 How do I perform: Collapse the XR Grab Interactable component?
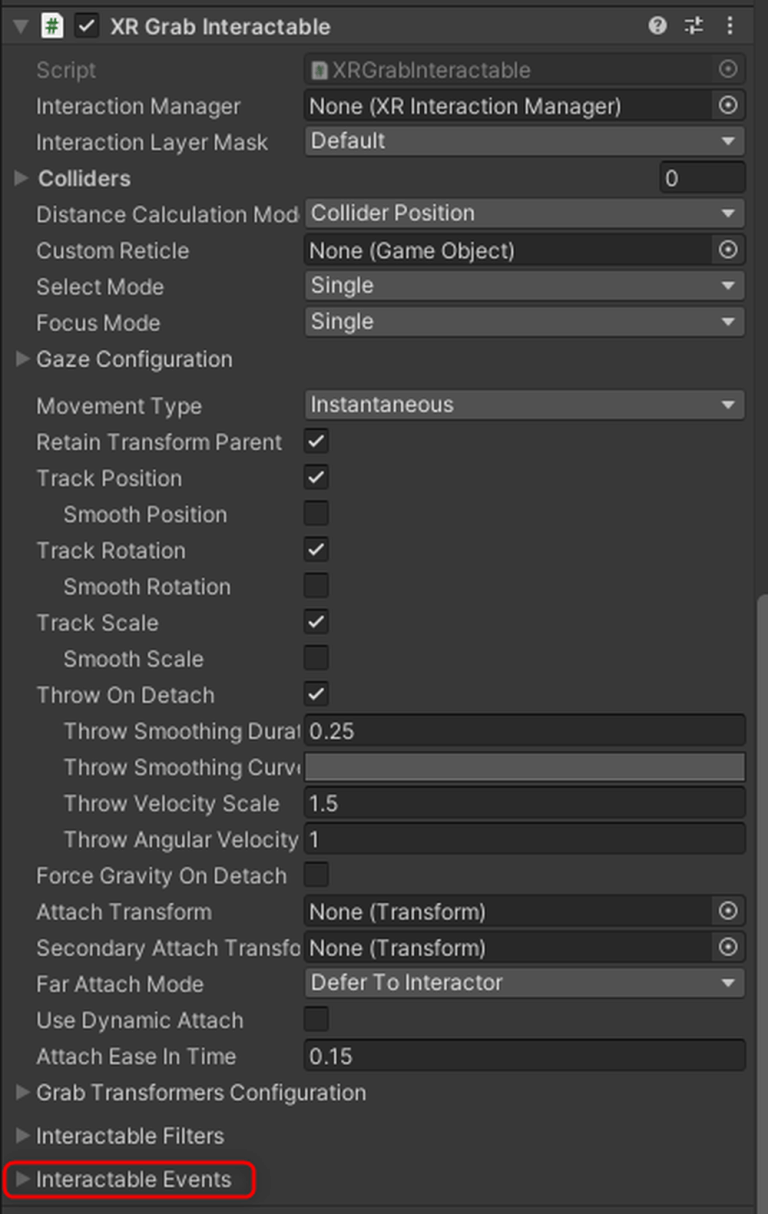[18, 27]
